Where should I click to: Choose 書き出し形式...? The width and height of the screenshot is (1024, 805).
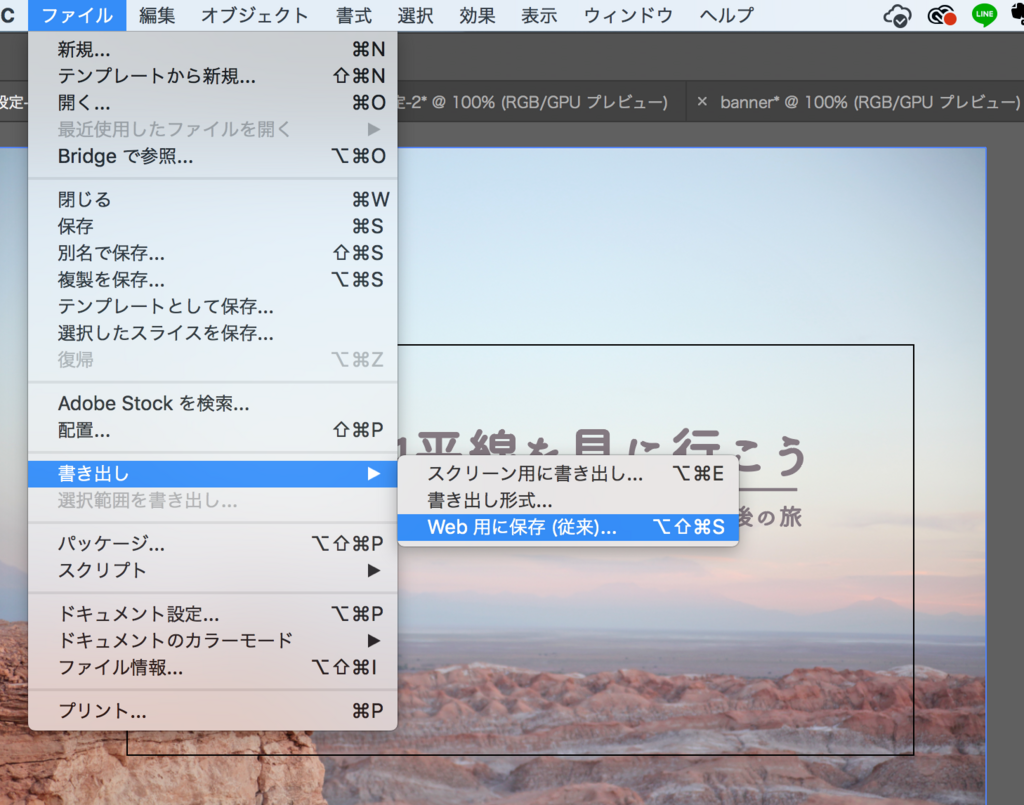[568, 500]
